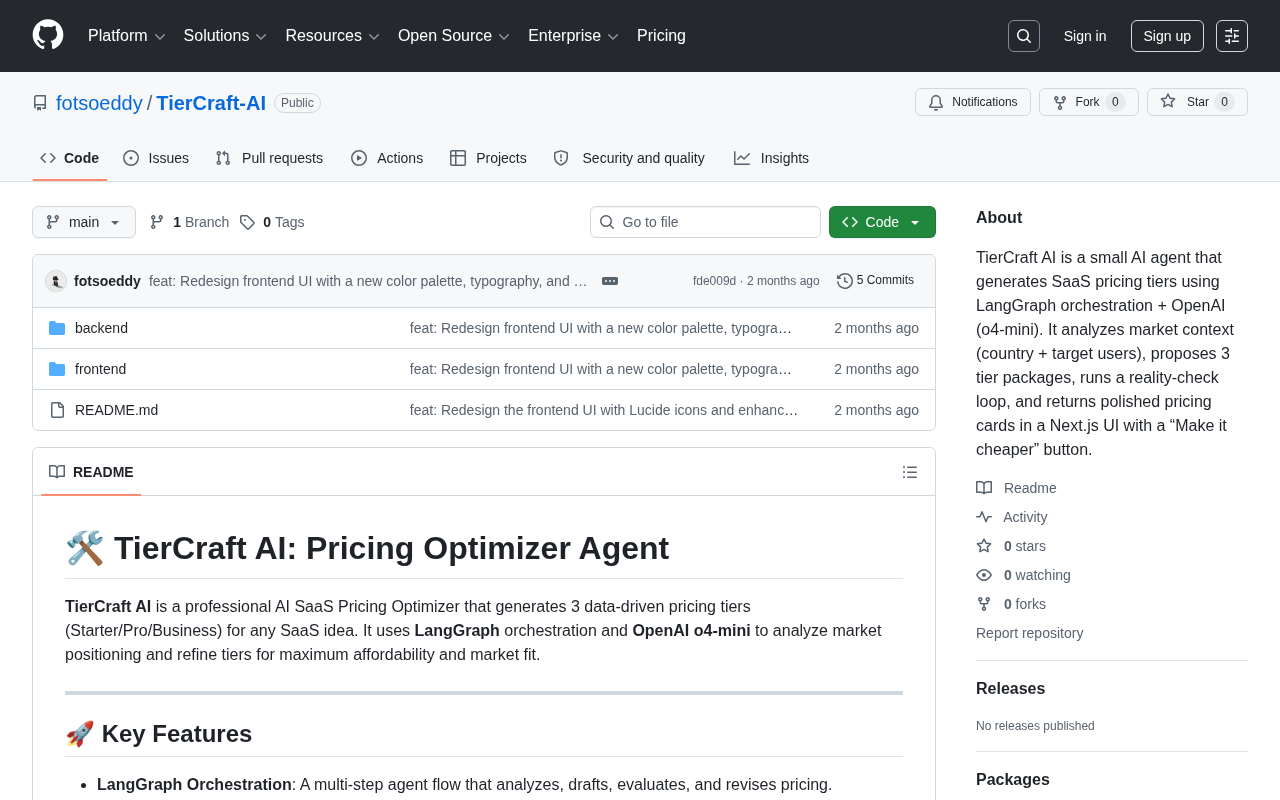Click the Sign in link
1280x800 pixels.
tap(1085, 36)
